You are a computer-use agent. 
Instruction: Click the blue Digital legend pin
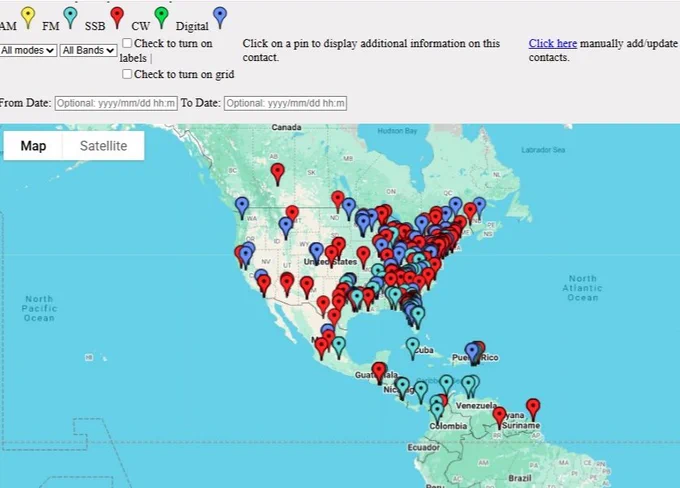(220, 18)
